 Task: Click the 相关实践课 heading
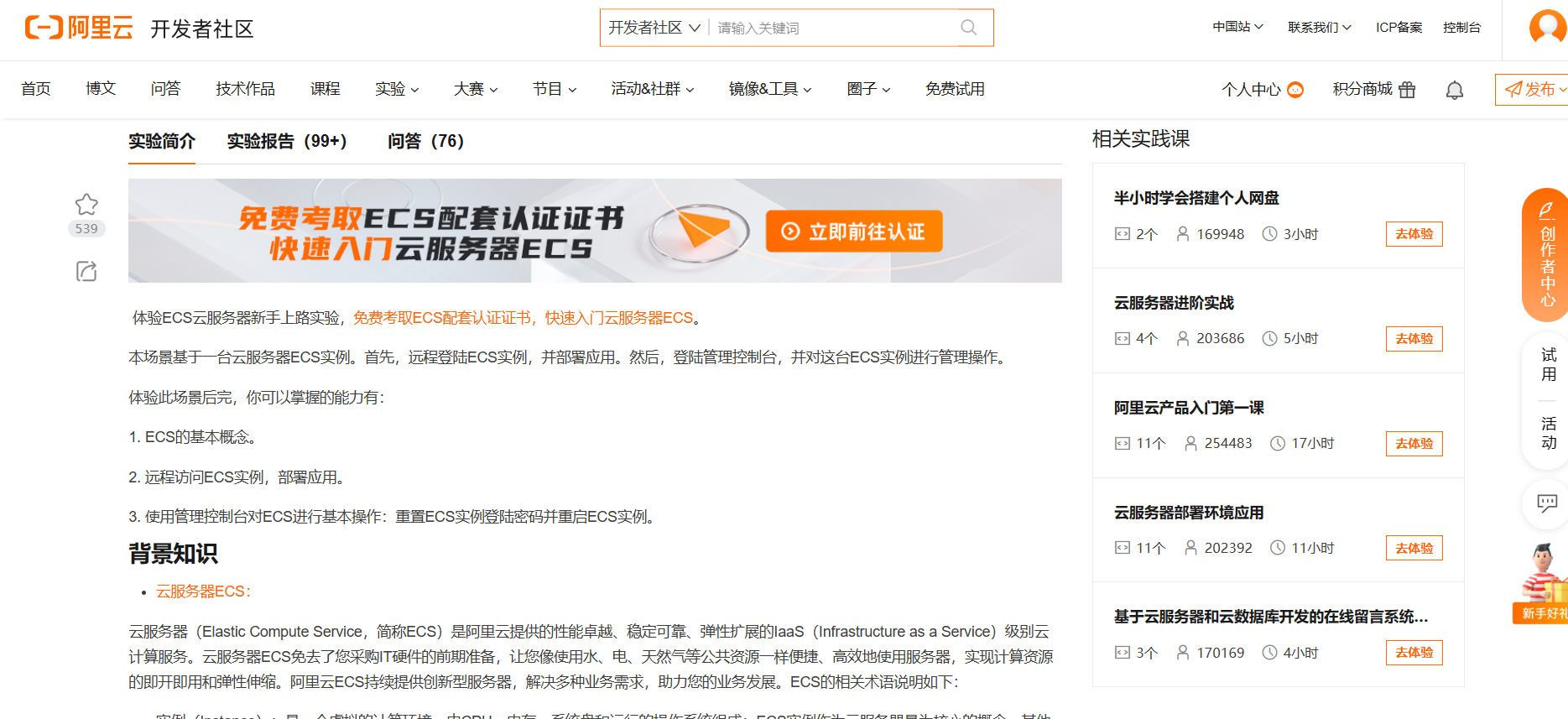coord(1141,139)
